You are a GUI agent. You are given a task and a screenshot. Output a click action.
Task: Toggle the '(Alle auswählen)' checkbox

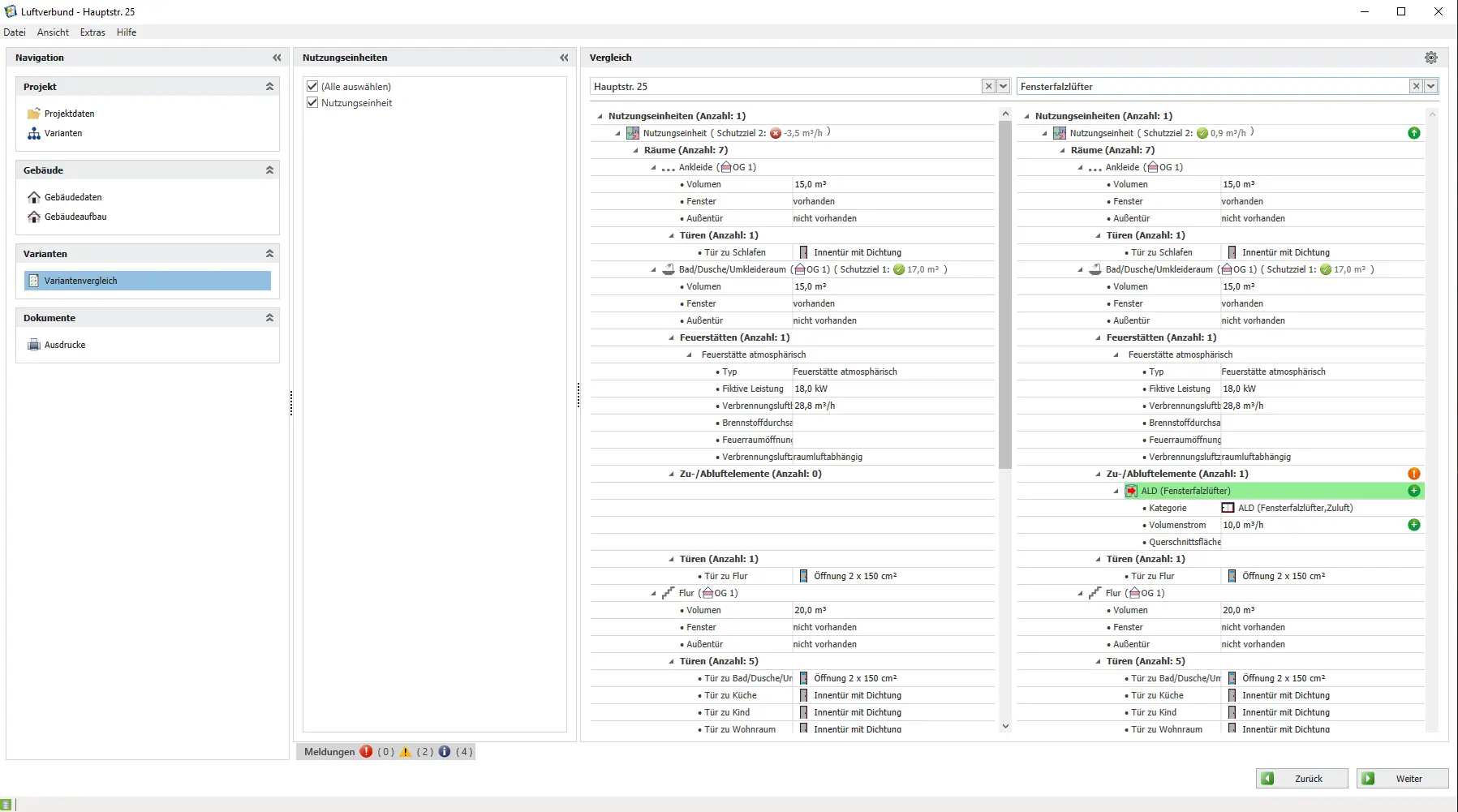point(312,86)
